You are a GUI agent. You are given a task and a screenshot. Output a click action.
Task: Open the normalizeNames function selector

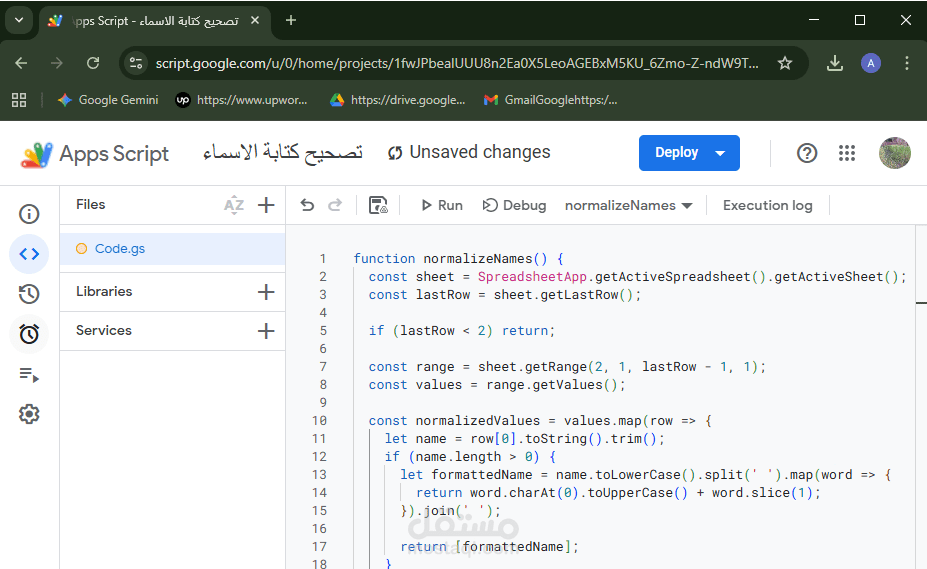[628, 205]
